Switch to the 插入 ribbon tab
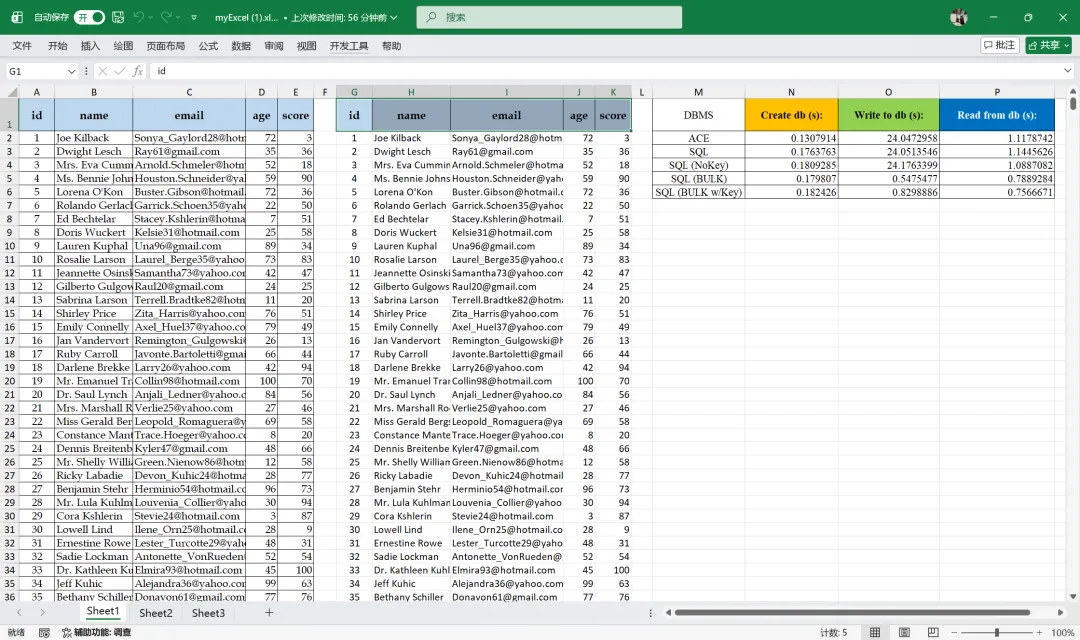The height and width of the screenshot is (640, 1080). (x=90, y=45)
